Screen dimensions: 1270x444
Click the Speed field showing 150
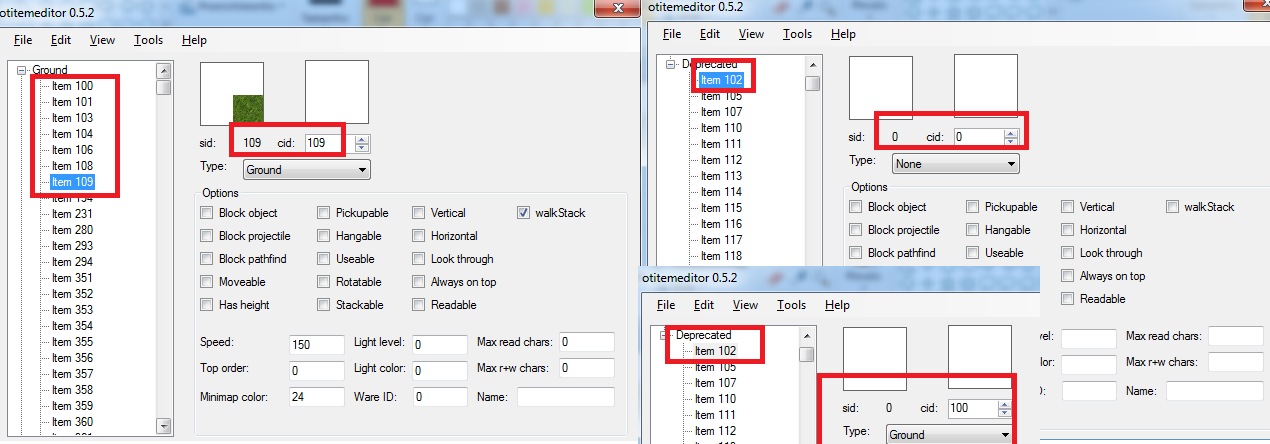[317, 344]
